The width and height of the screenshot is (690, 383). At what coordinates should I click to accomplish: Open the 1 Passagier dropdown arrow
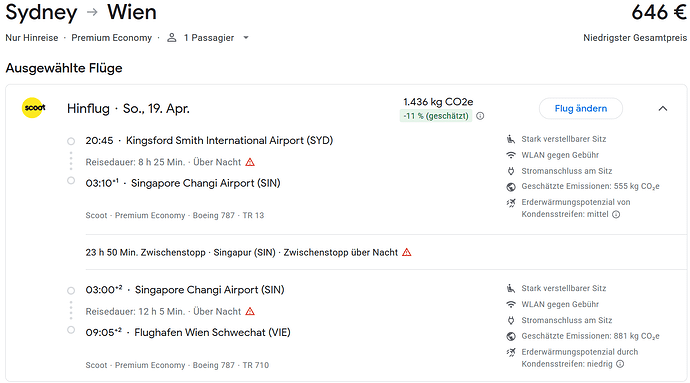pyautogui.click(x=246, y=38)
